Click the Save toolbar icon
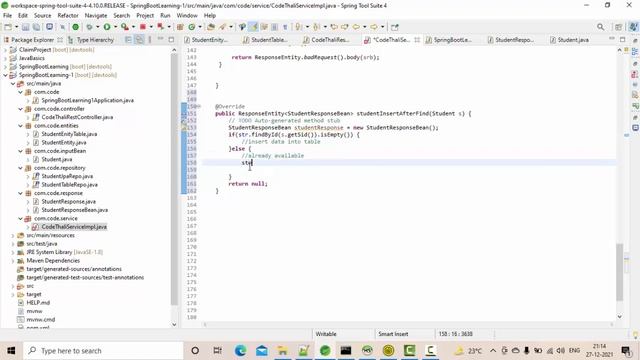Image resolution: width=640 pixels, height=360 pixels. click(x=25, y=27)
